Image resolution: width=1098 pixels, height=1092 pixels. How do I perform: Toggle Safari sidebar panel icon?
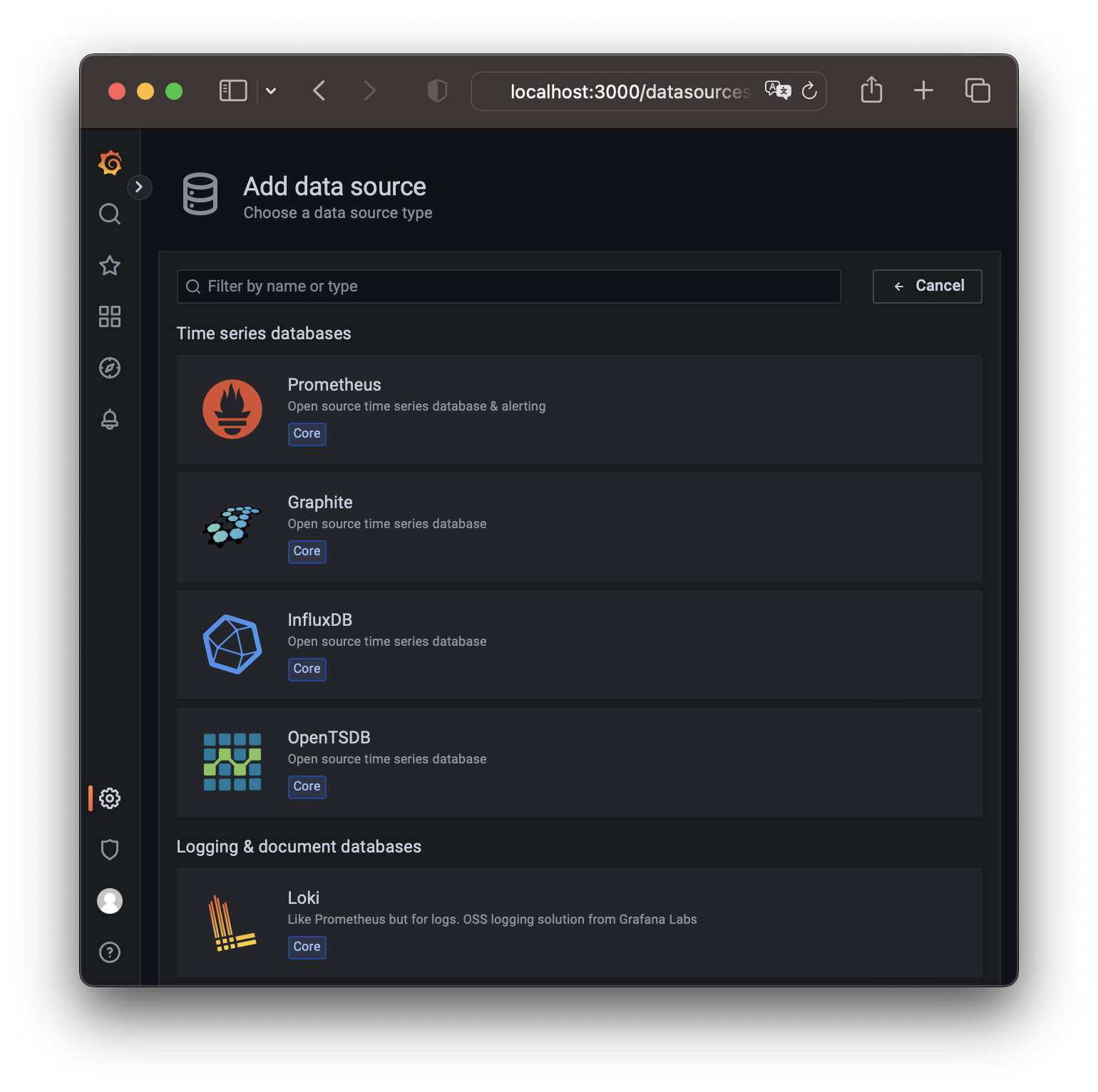tap(233, 91)
